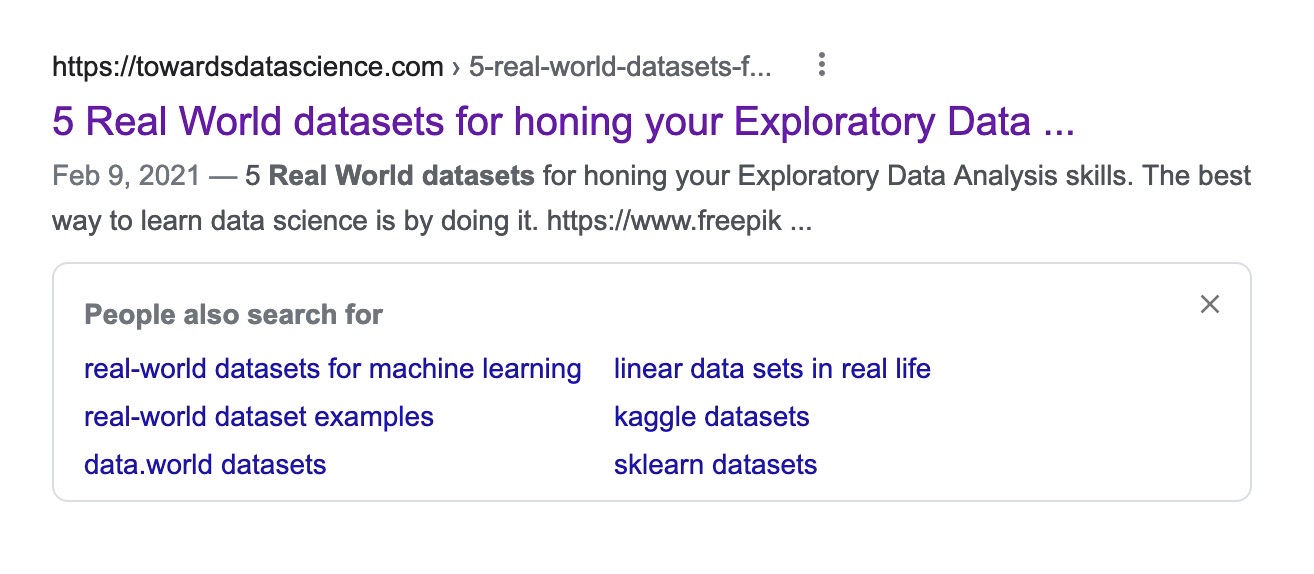Image resolution: width=1314 pixels, height=574 pixels.
Task: Open the three-dot About this result menu
Action: click(x=821, y=66)
